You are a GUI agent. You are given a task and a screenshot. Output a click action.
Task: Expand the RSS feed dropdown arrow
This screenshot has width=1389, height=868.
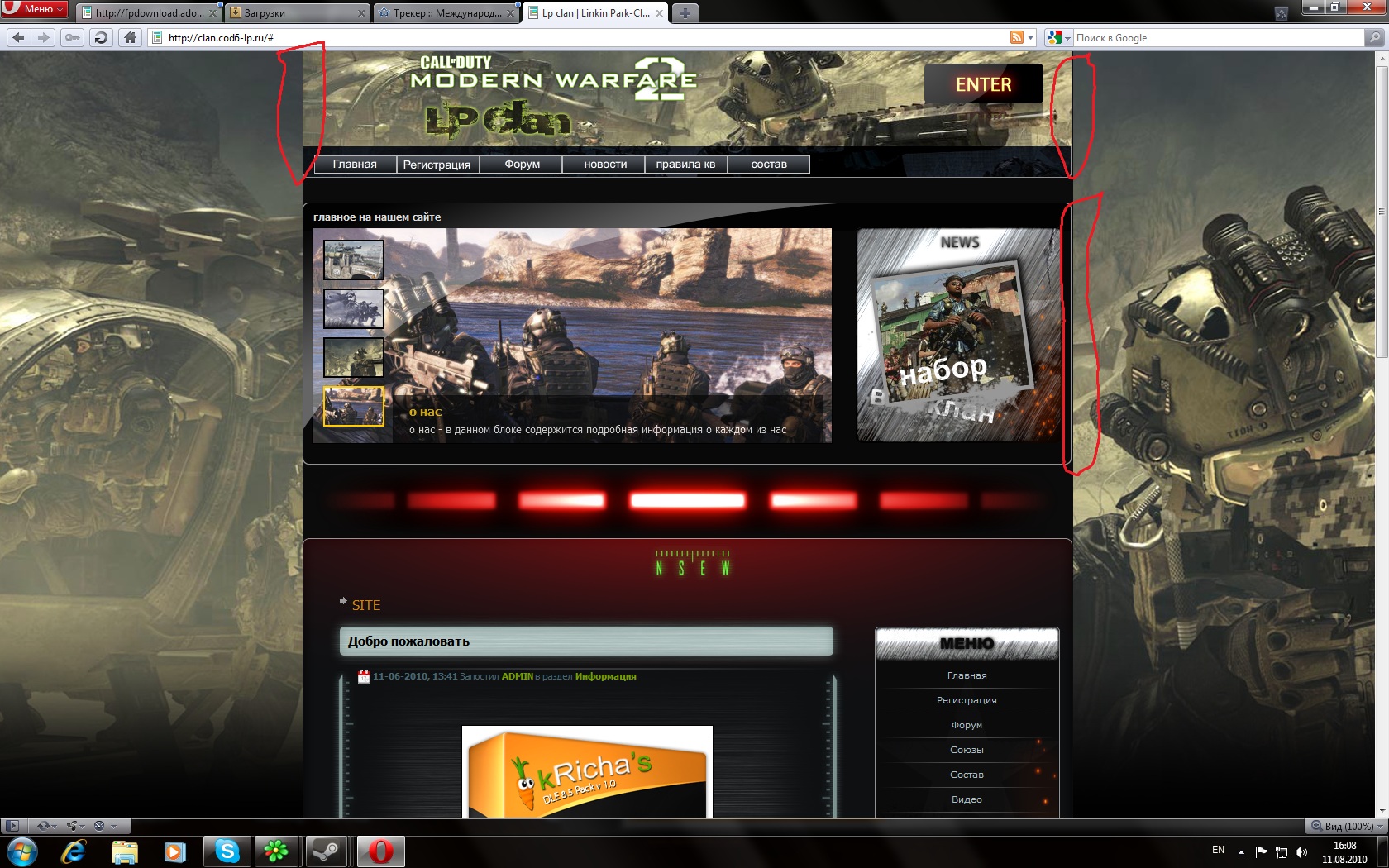pyautogui.click(x=1031, y=38)
